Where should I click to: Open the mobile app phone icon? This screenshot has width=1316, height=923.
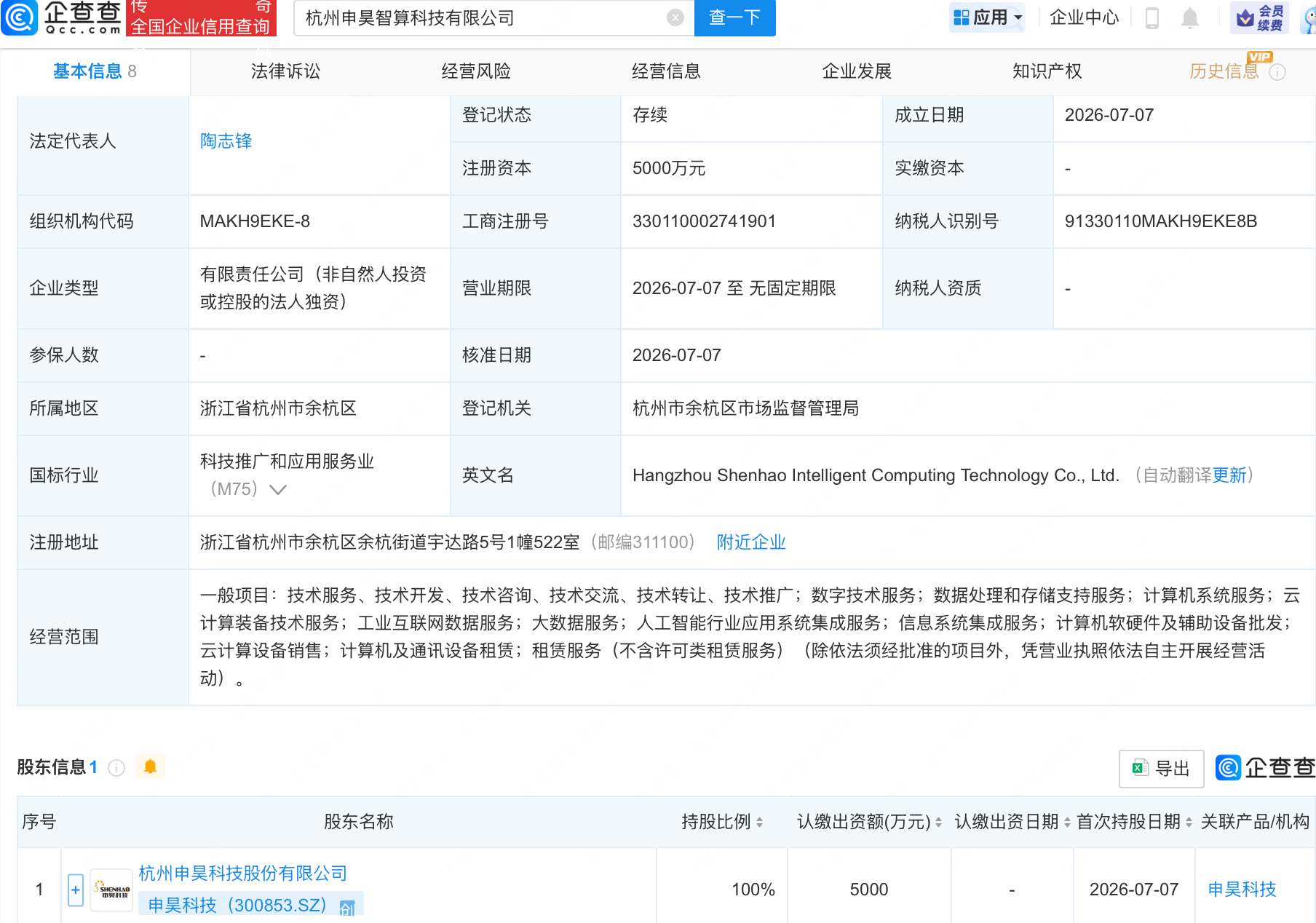point(1151,17)
